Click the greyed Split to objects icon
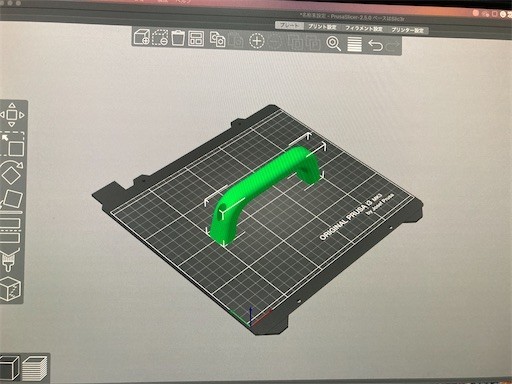512x384 pixels. (296, 43)
